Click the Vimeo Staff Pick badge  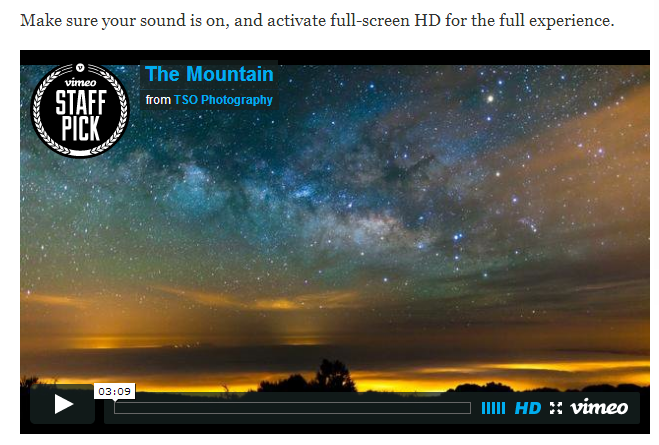click(x=80, y=111)
